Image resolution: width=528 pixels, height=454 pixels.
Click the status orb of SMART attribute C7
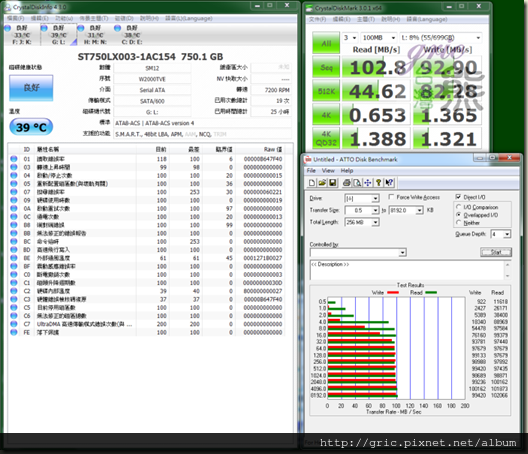click(x=14, y=324)
